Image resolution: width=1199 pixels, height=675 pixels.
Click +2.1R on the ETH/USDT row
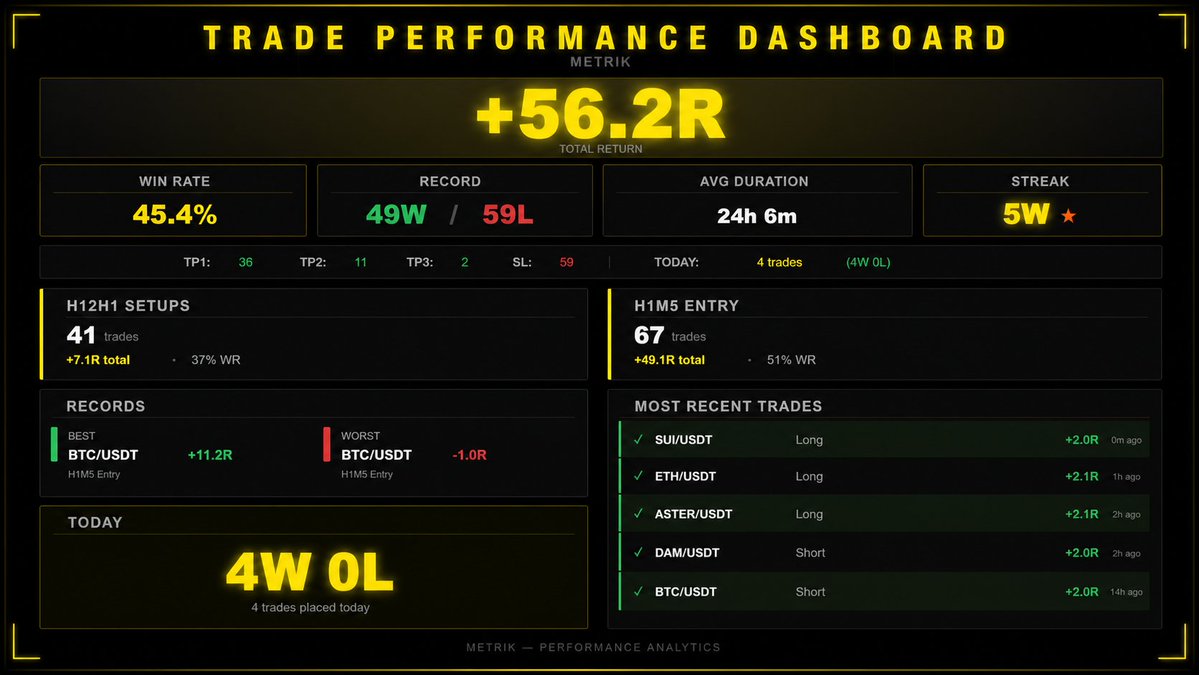tap(1082, 476)
